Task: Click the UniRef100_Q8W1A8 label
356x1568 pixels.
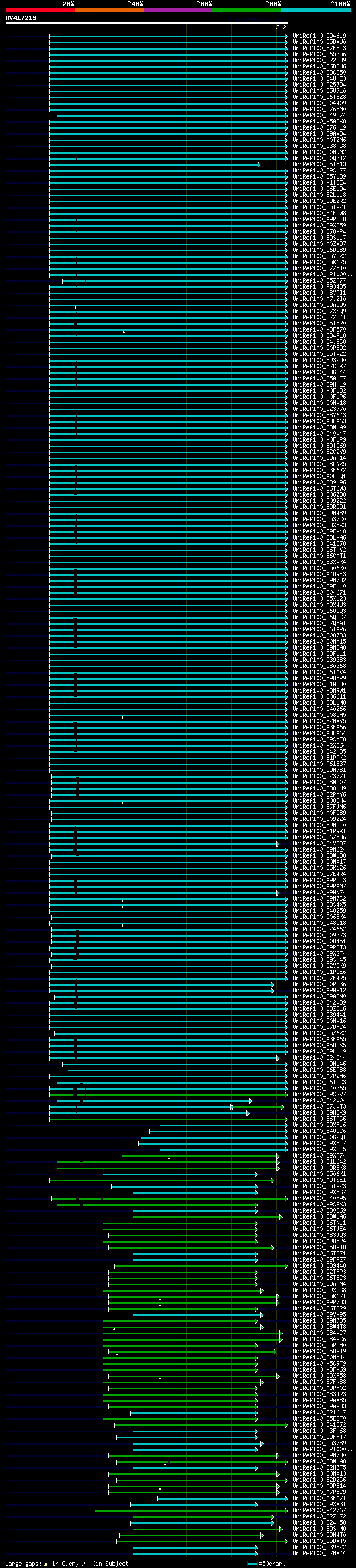Action: (319, 1461)
